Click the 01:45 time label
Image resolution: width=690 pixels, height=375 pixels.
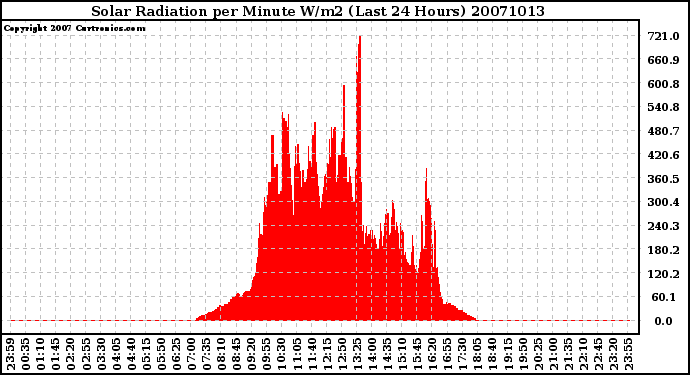[x=56, y=354]
